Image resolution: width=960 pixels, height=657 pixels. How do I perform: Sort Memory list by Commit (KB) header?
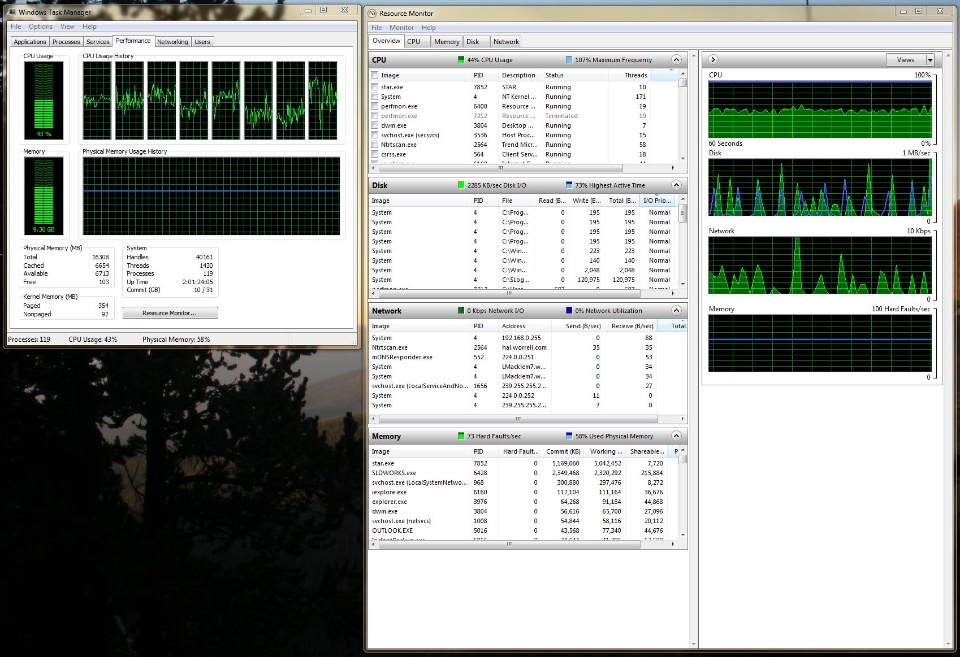tap(563, 451)
